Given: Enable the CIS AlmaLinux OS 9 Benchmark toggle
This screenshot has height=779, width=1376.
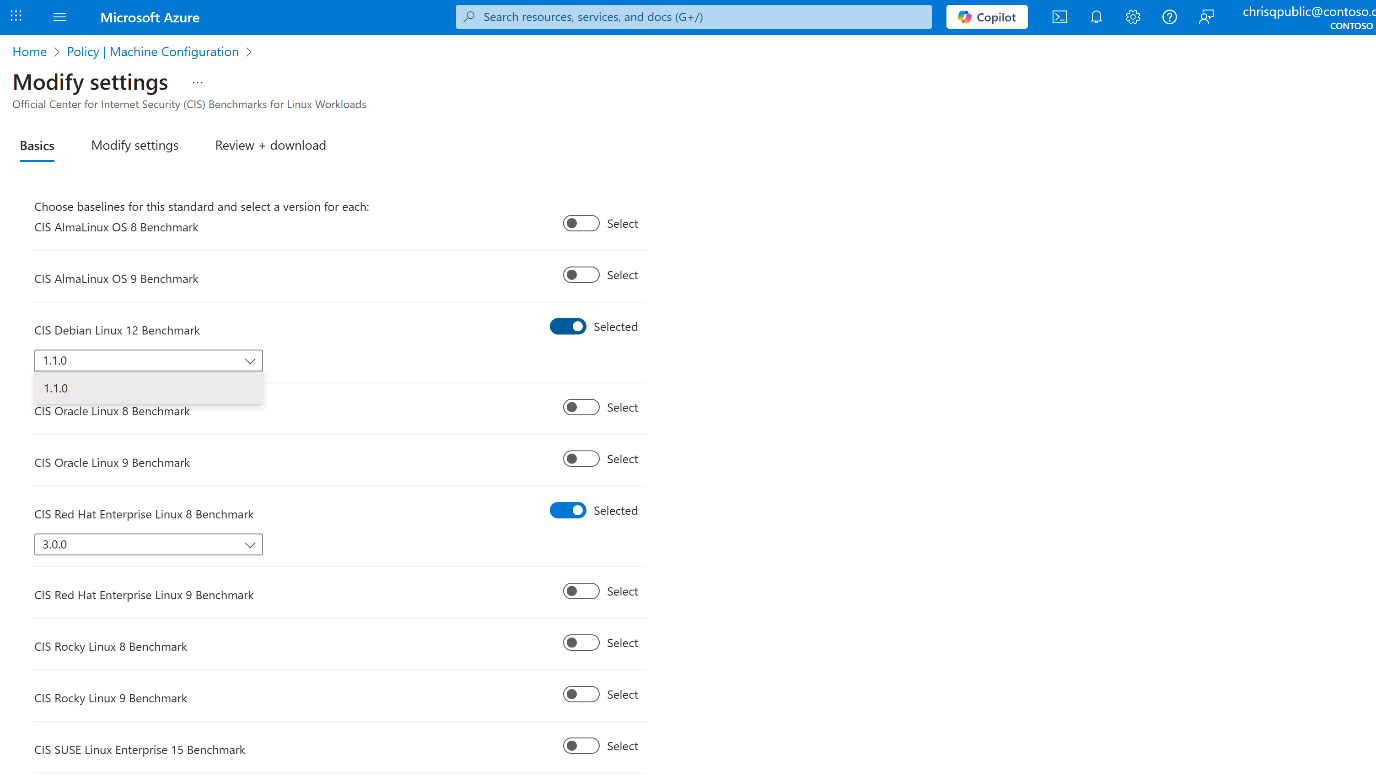Looking at the screenshot, I should pos(581,275).
